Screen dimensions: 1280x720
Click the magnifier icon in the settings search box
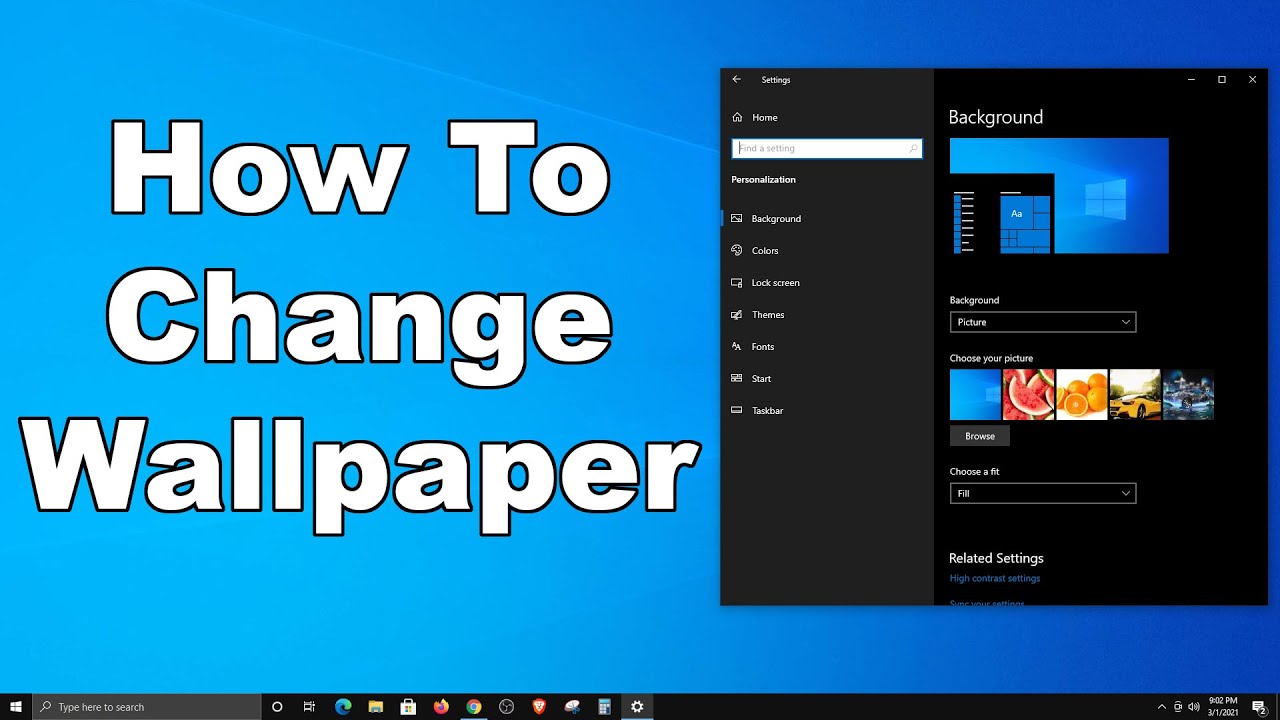(x=913, y=149)
